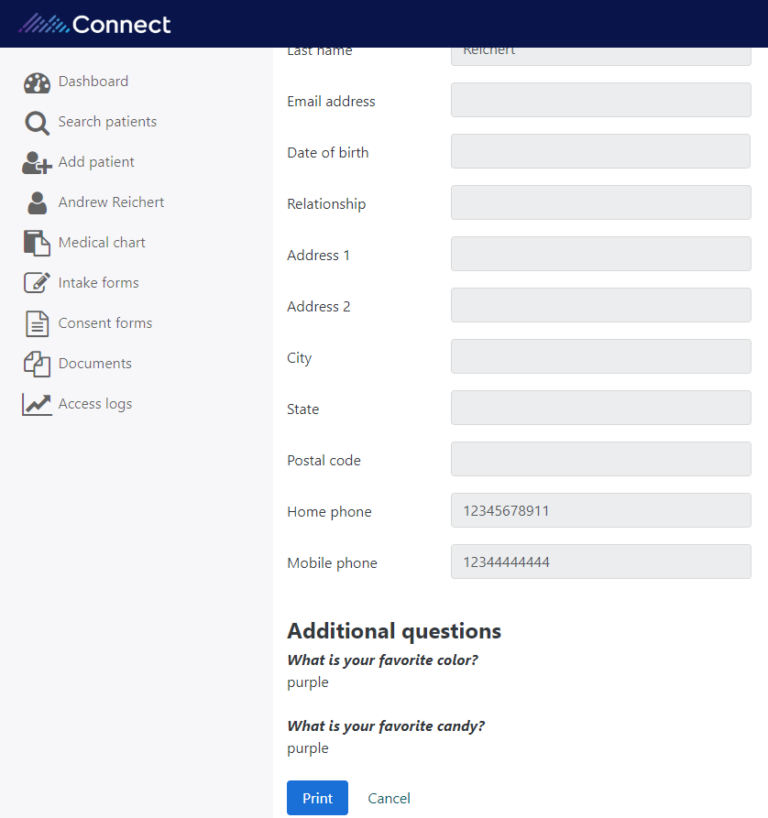768x818 pixels.
Task: Click the Print button
Action: [317, 798]
